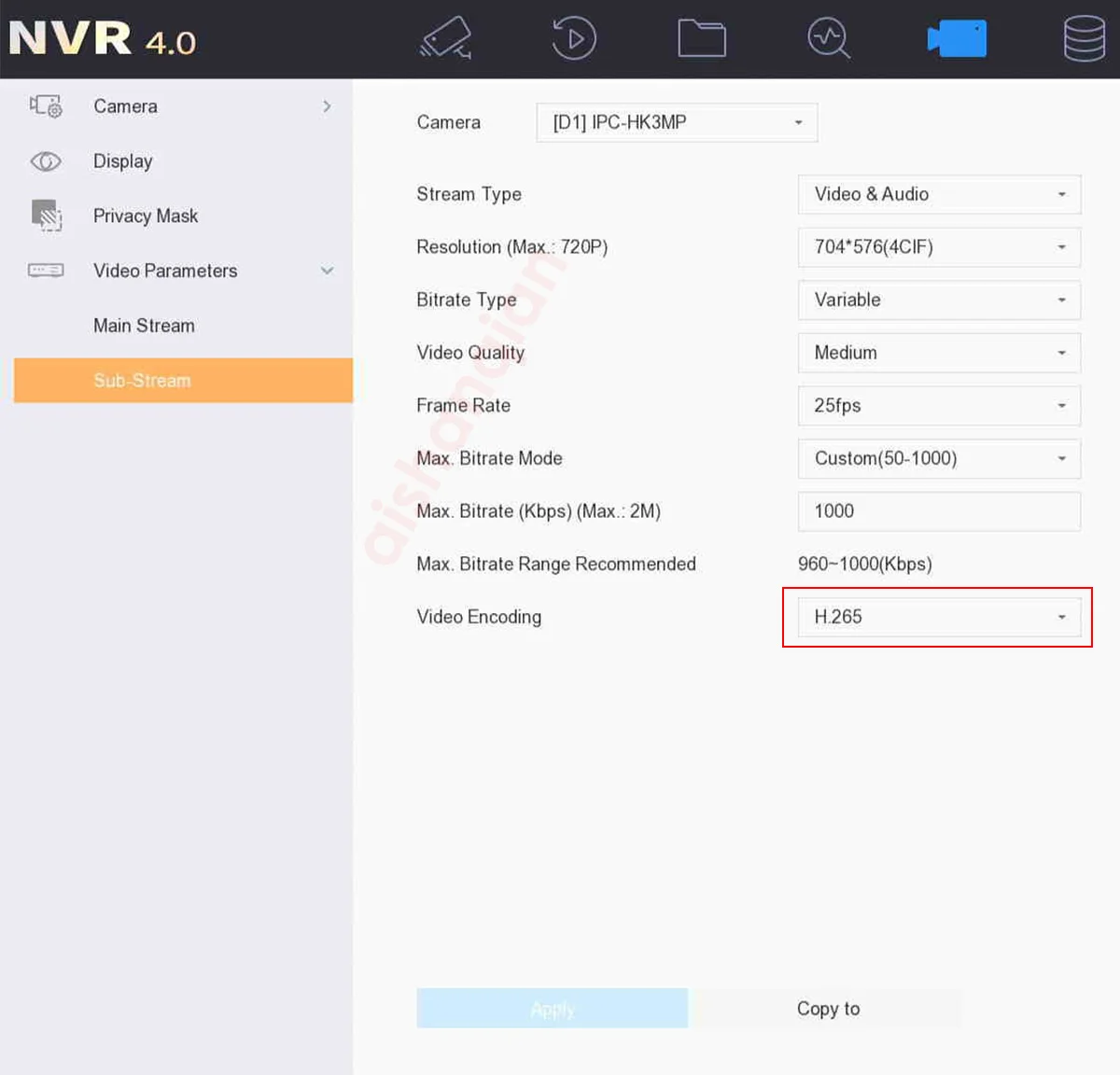The width and height of the screenshot is (1120, 1075).
Task: Click the Resolution (Max.: 720P) label
Action: 512,247
